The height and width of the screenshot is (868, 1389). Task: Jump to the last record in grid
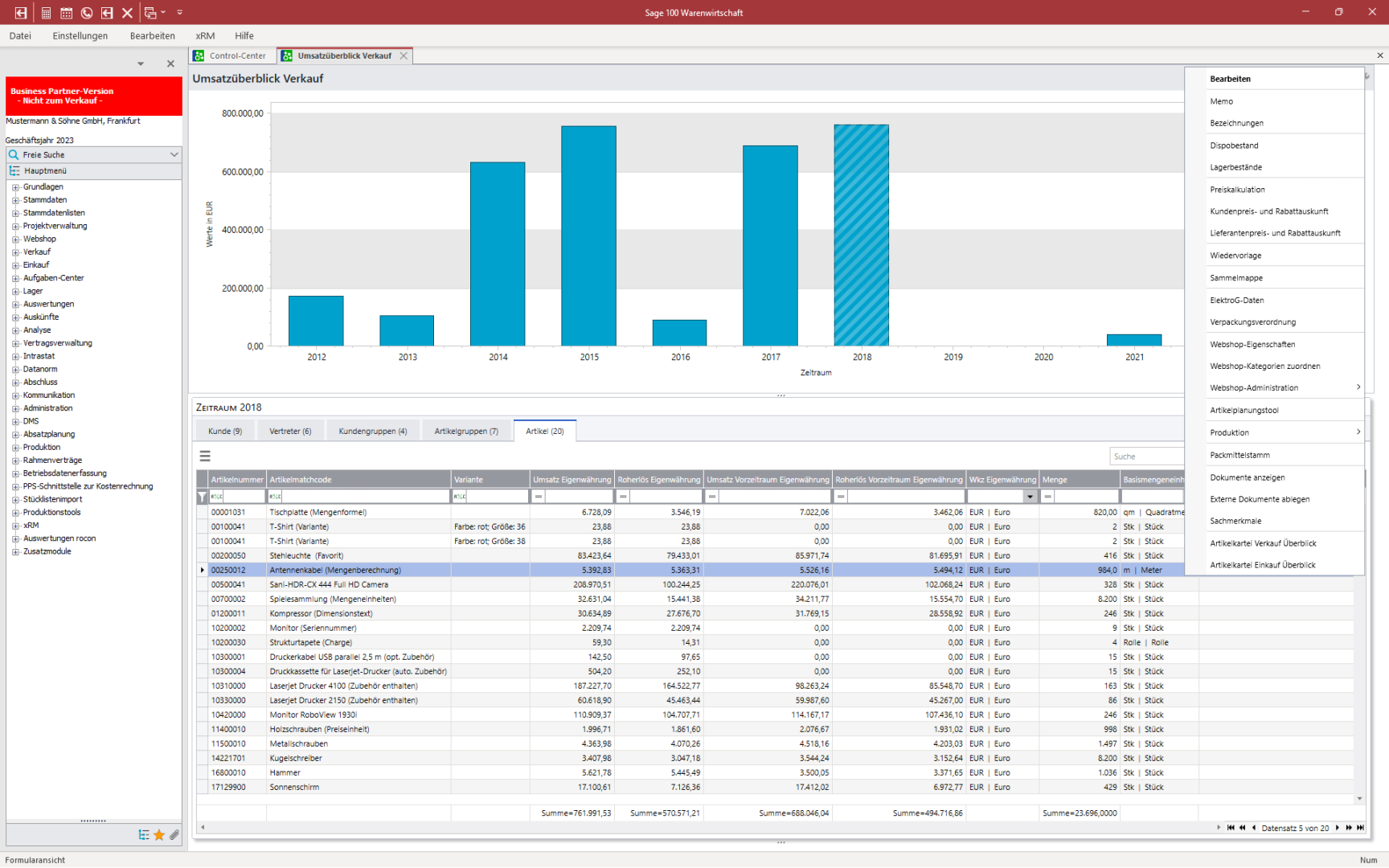pos(1360,828)
